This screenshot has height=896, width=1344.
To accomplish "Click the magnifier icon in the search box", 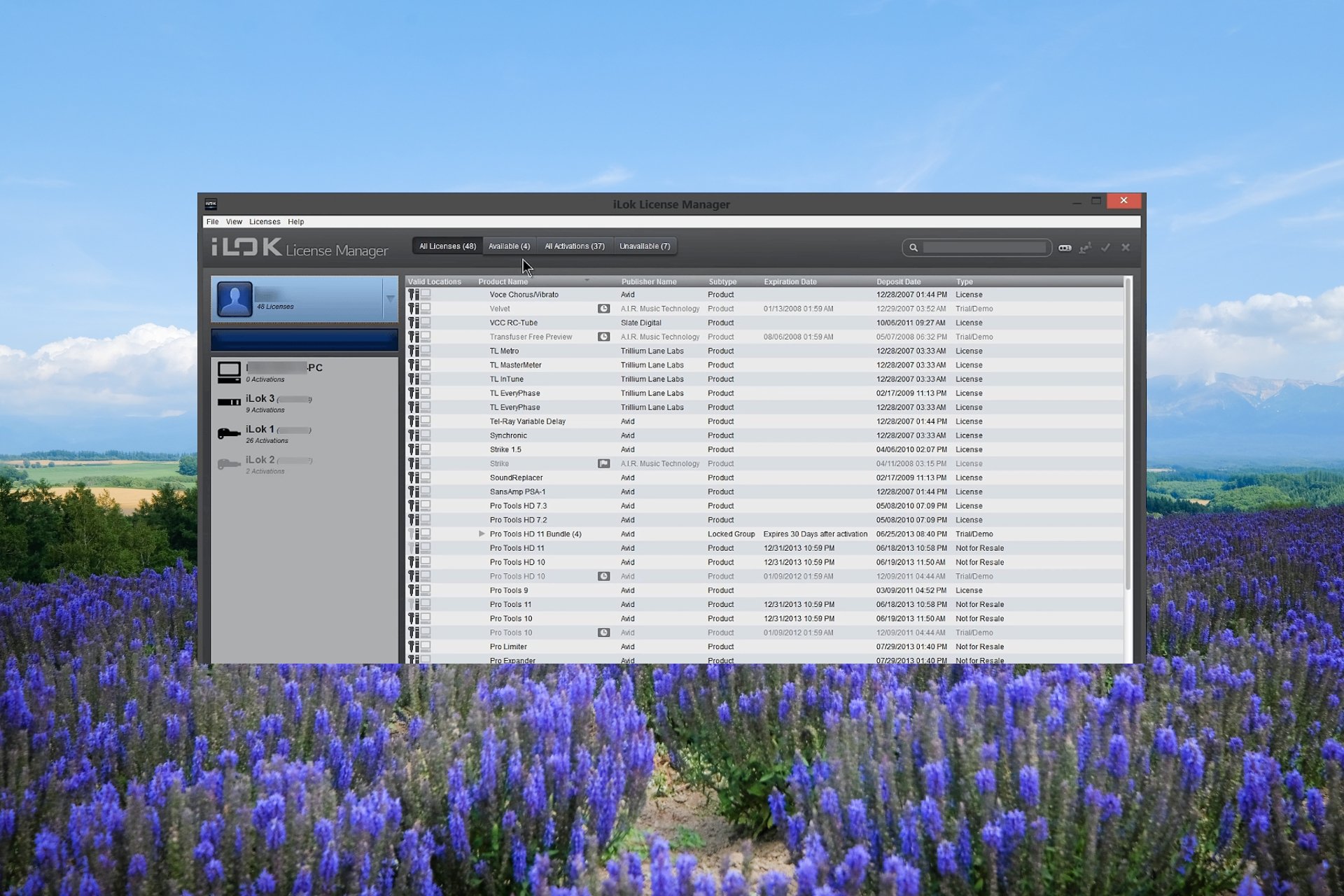I will [913, 248].
